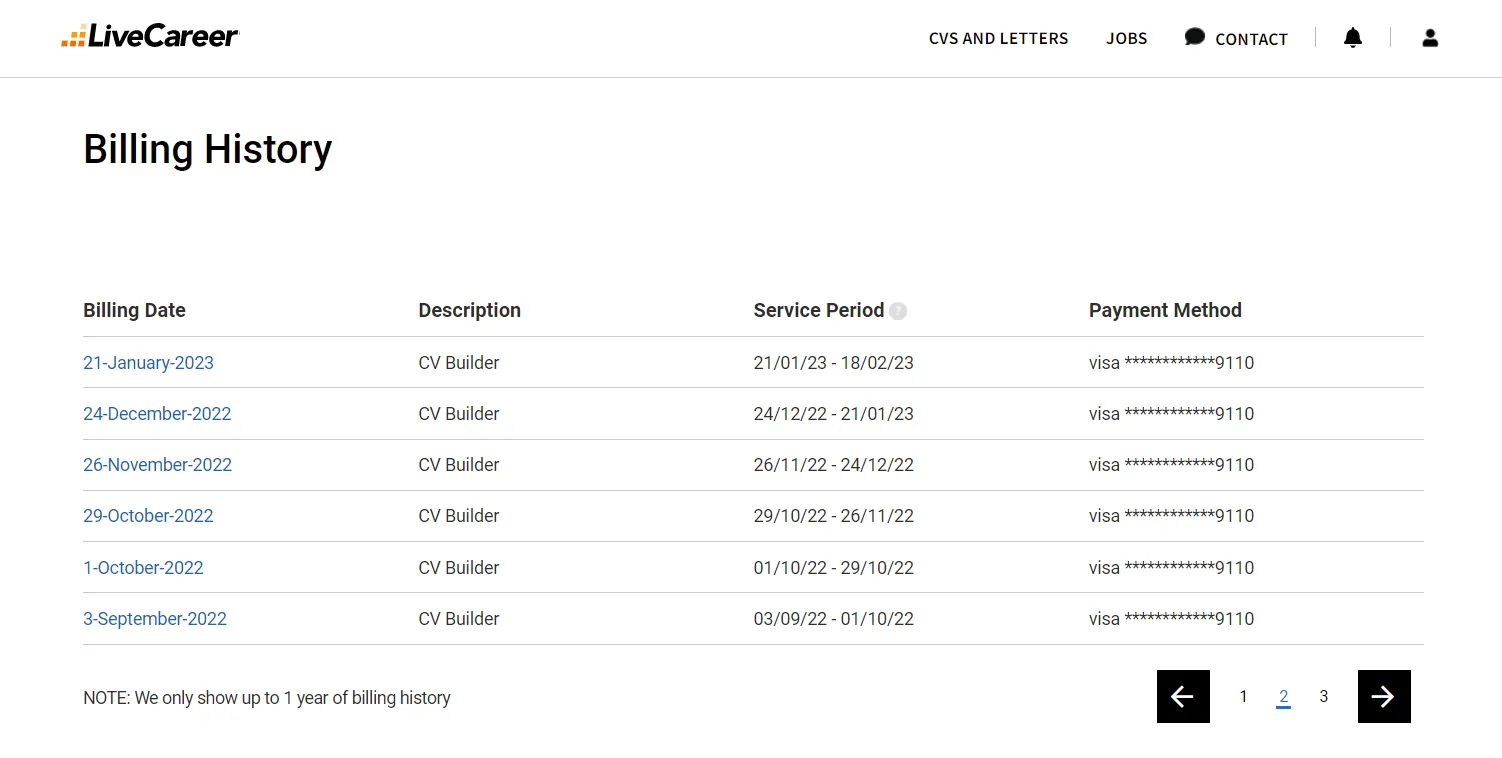
Task: Jump to pagination page 3
Action: pyautogui.click(x=1323, y=697)
